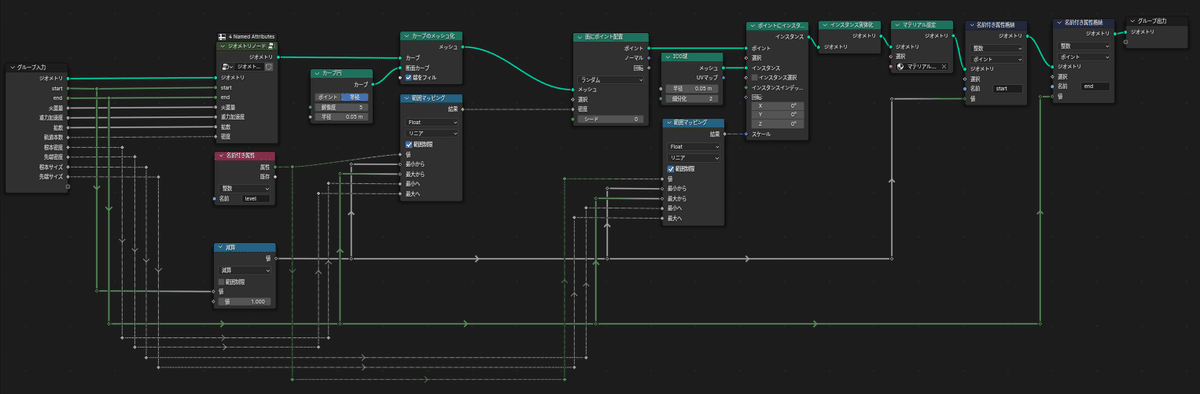
Task: Click the 名前 field containing start
Action: [1008, 89]
